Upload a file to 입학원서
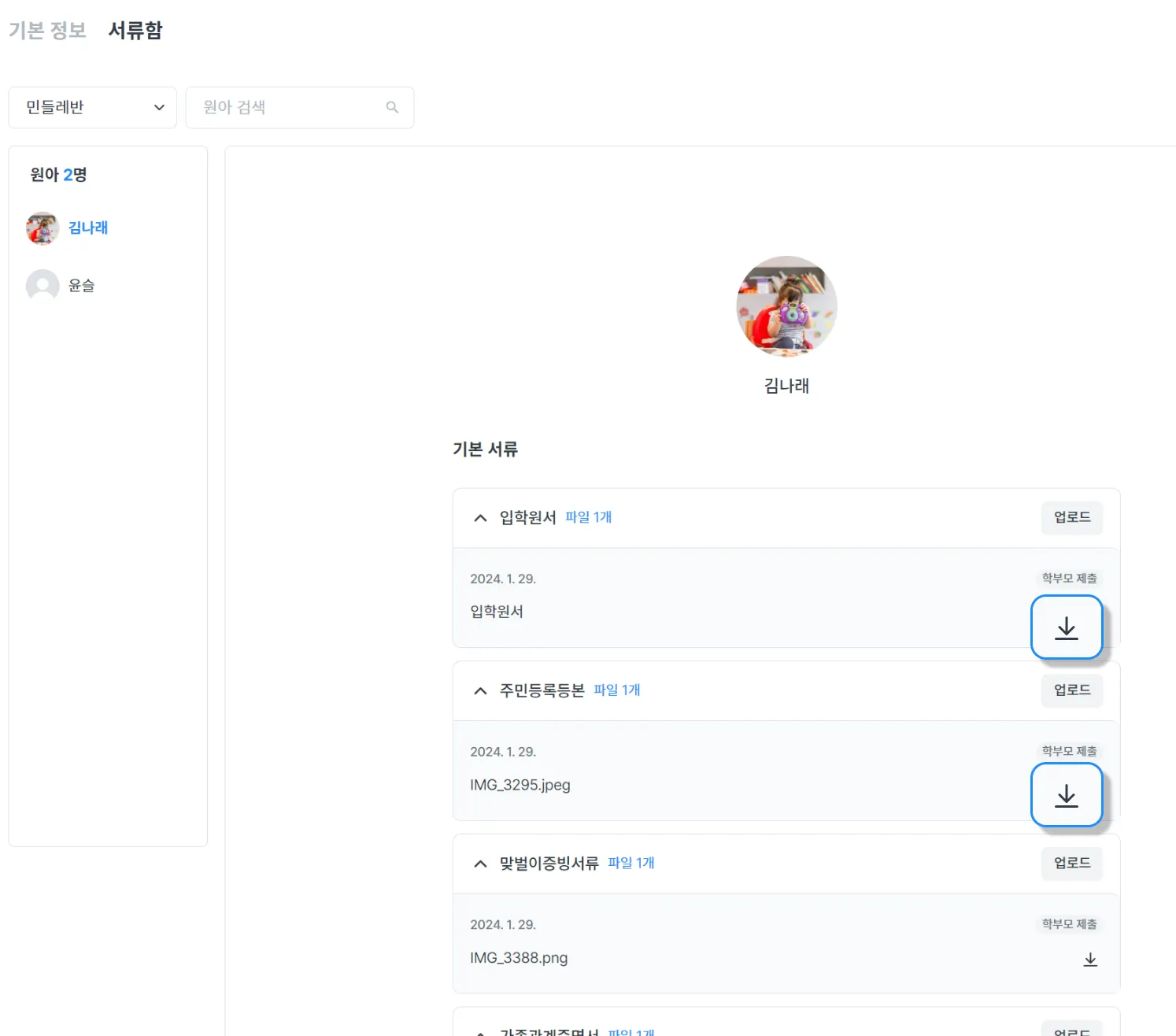 tap(1072, 517)
